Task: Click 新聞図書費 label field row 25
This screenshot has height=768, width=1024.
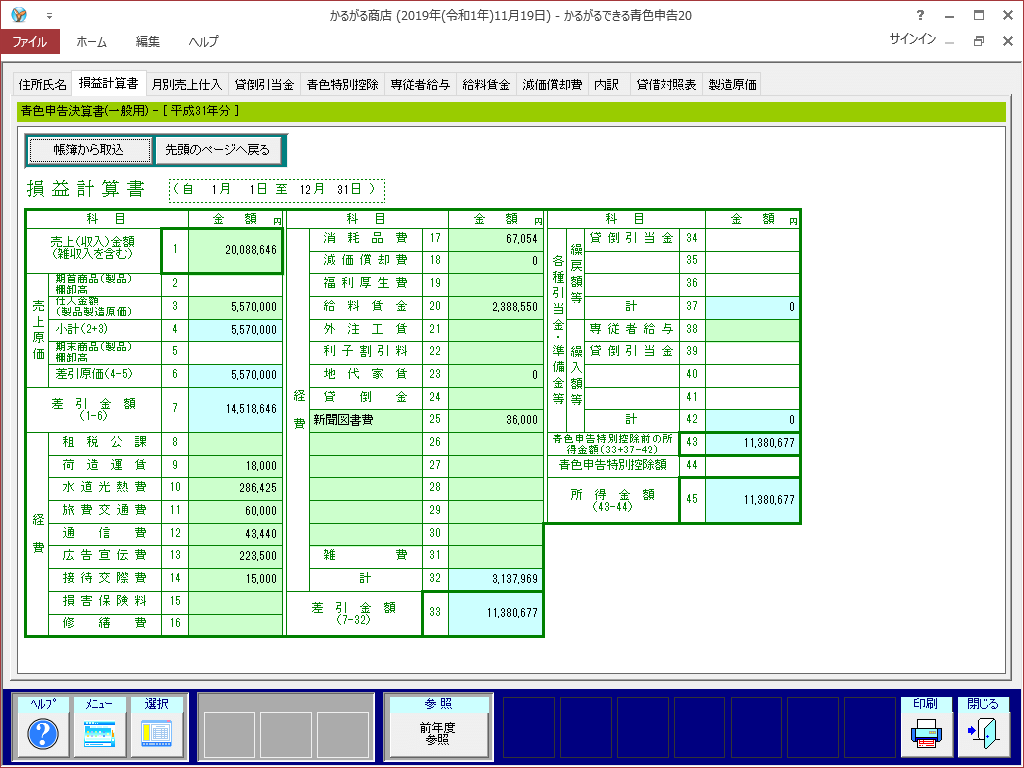Action: pos(366,420)
